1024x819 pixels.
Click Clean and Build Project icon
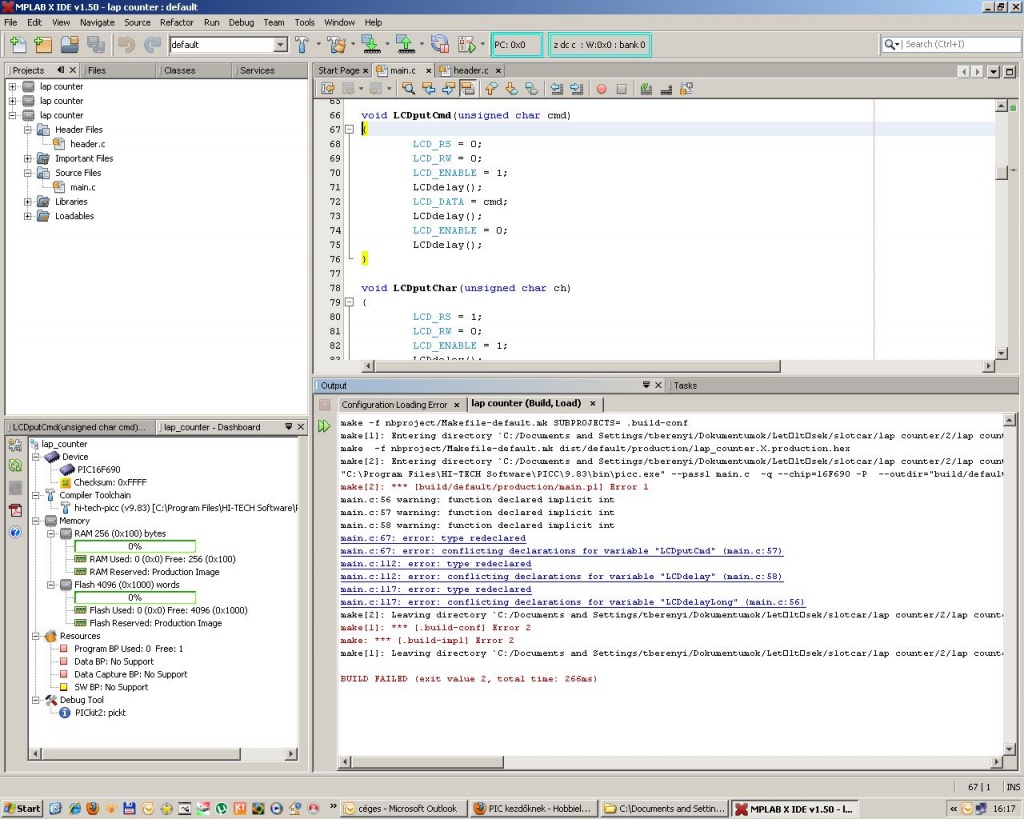coord(335,44)
